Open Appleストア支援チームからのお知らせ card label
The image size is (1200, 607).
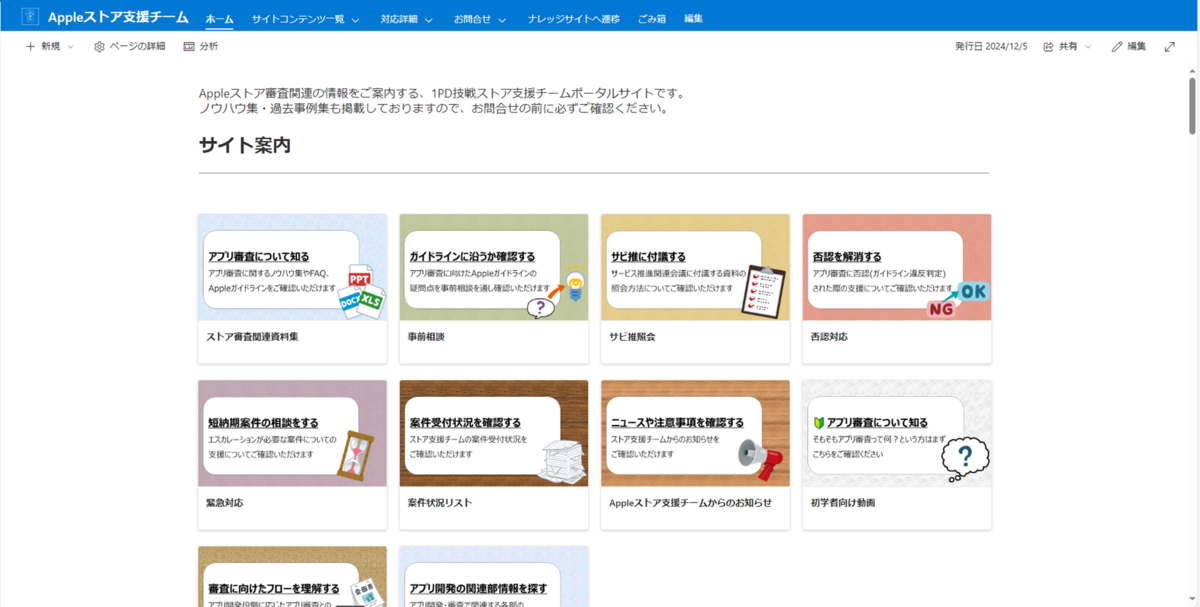tap(691, 503)
